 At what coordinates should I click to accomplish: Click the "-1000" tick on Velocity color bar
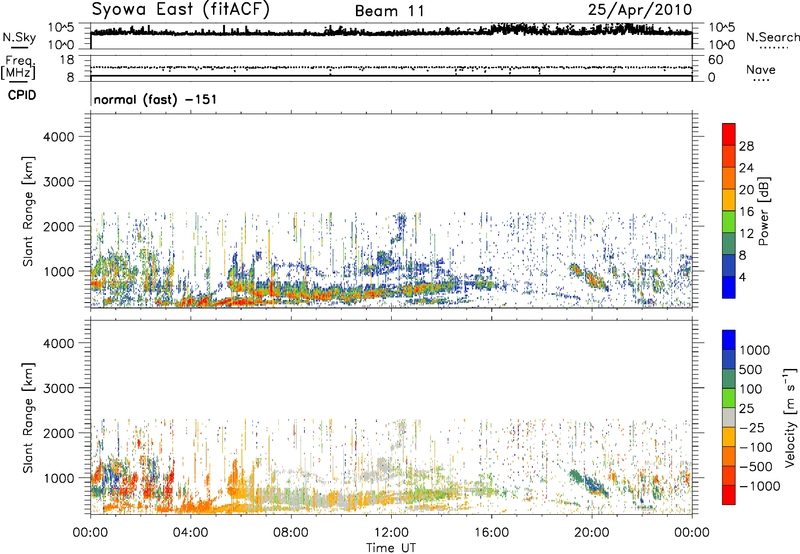click(759, 486)
